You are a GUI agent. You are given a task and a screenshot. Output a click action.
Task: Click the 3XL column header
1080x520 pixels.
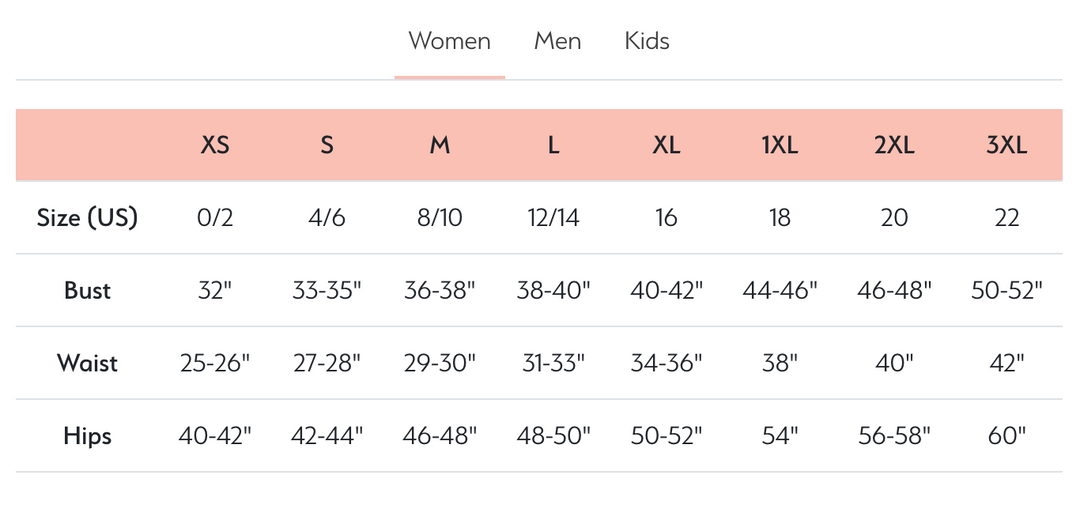point(1006,145)
